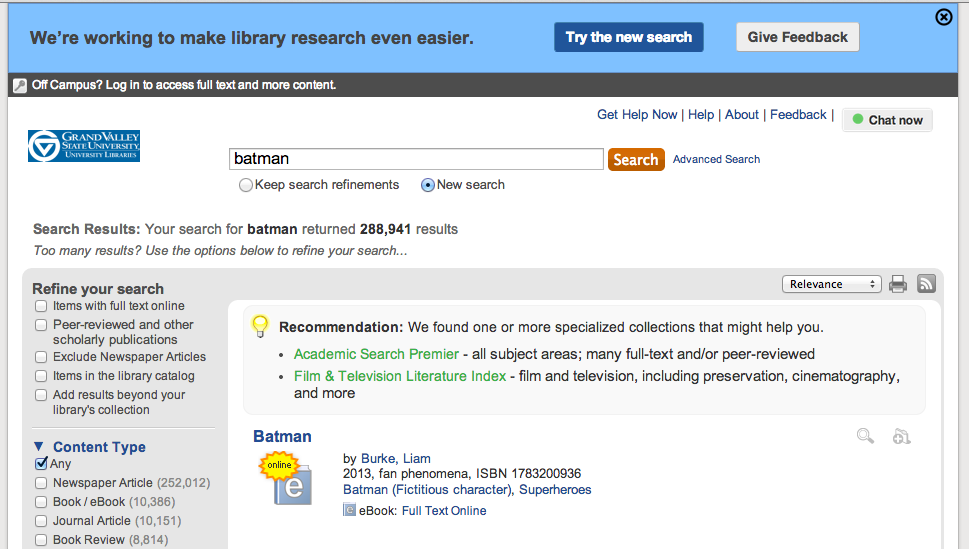This screenshot has height=549, width=969.
Task: Filter by Journal Article content type
Action: pos(41,521)
